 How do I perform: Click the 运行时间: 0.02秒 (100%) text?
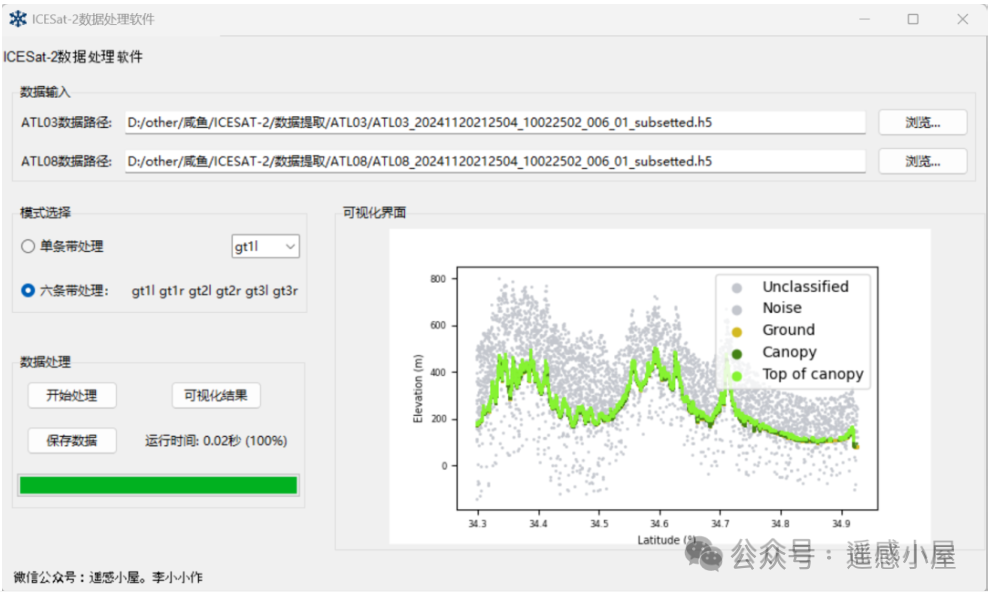(216, 441)
